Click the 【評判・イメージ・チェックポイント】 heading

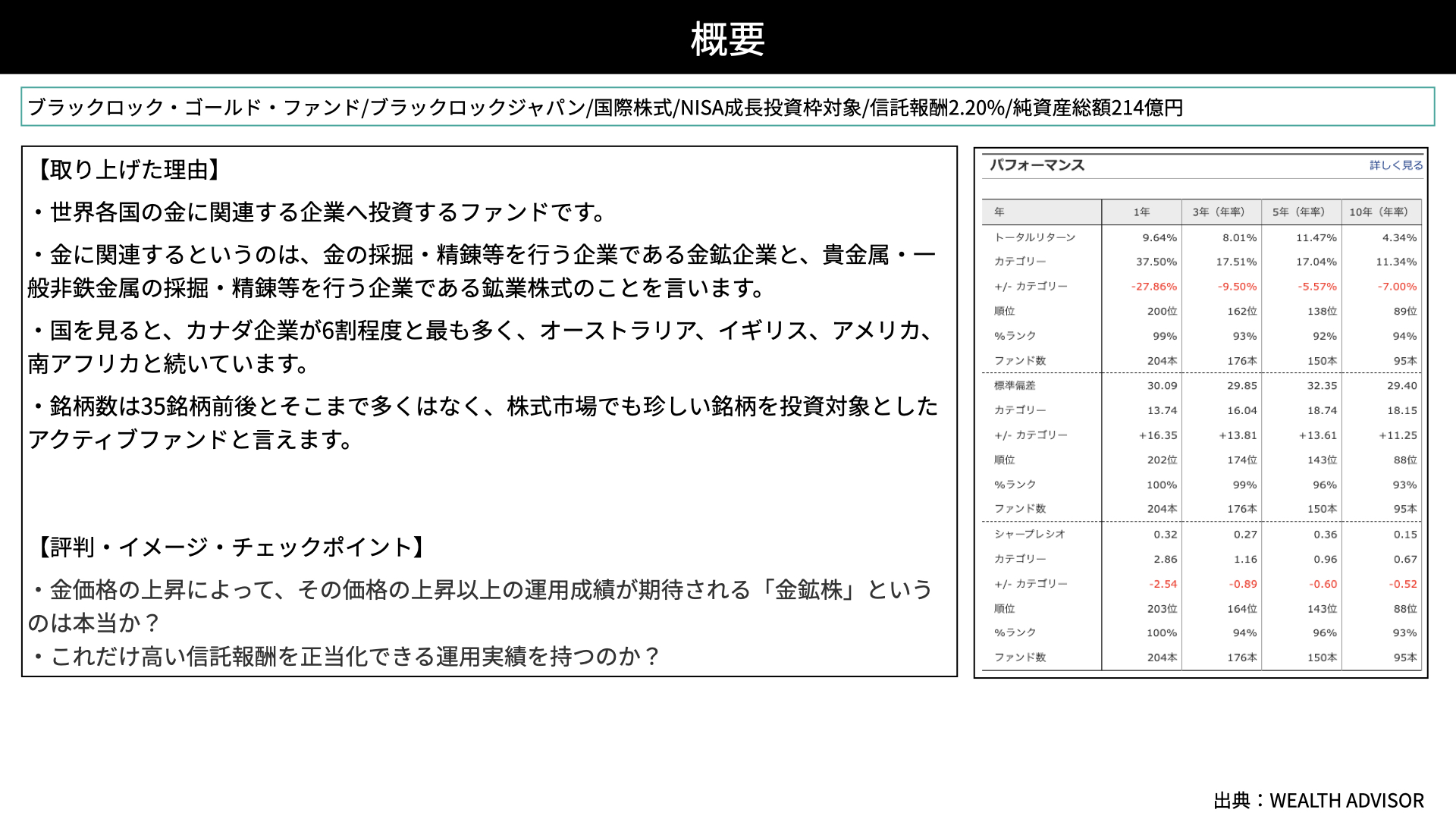231,548
